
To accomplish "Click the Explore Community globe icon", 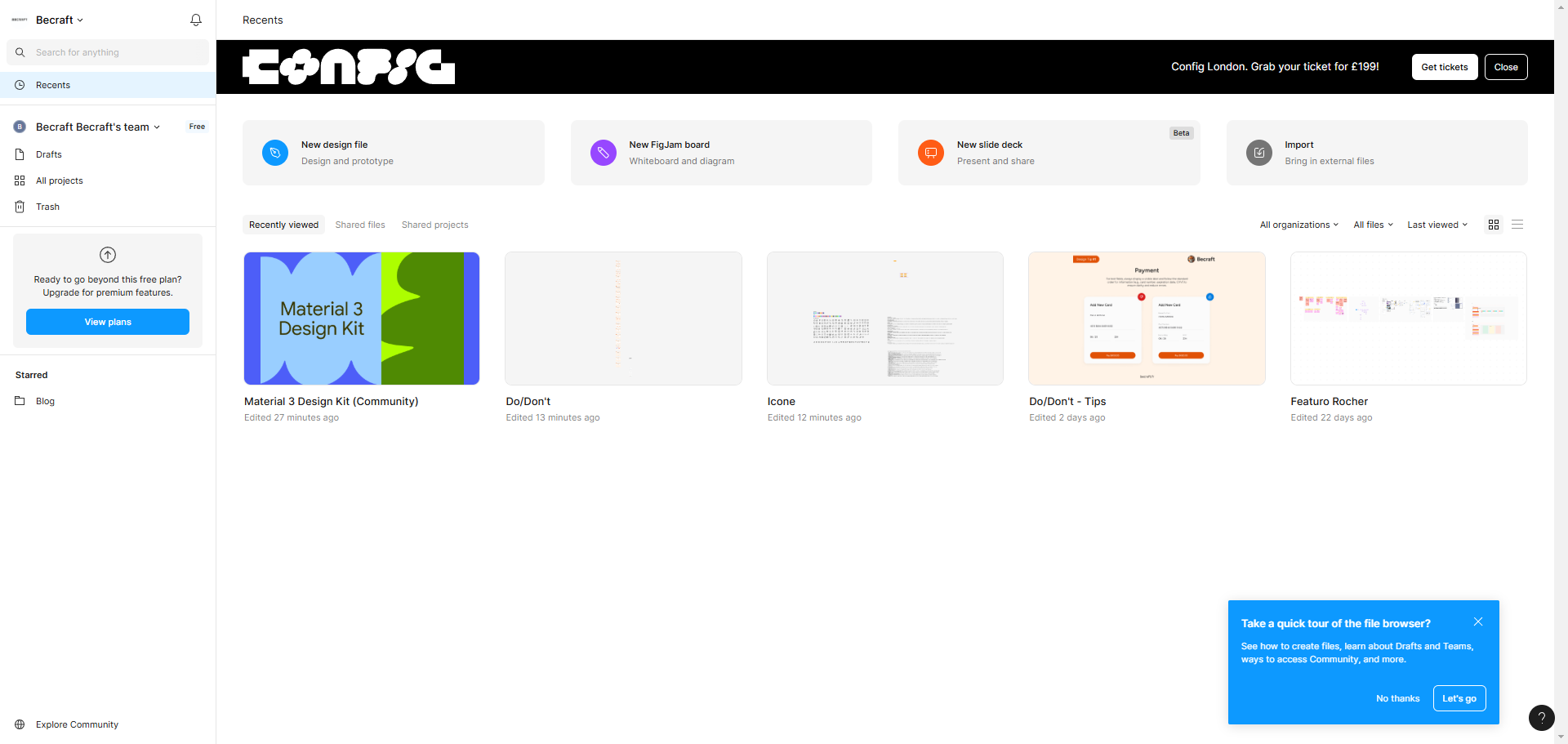I will [20, 724].
